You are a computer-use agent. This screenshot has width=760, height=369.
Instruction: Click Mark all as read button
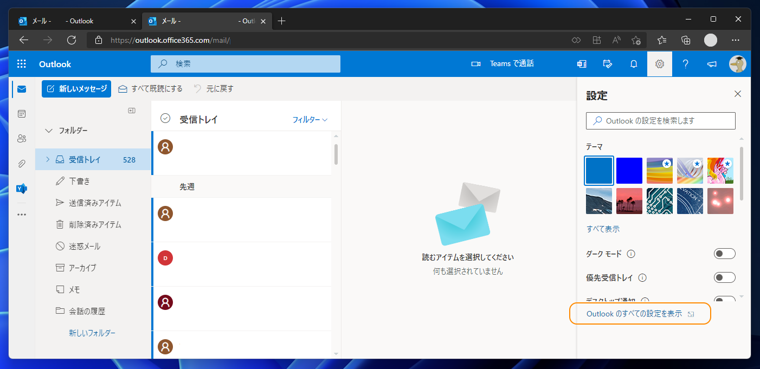tap(151, 89)
